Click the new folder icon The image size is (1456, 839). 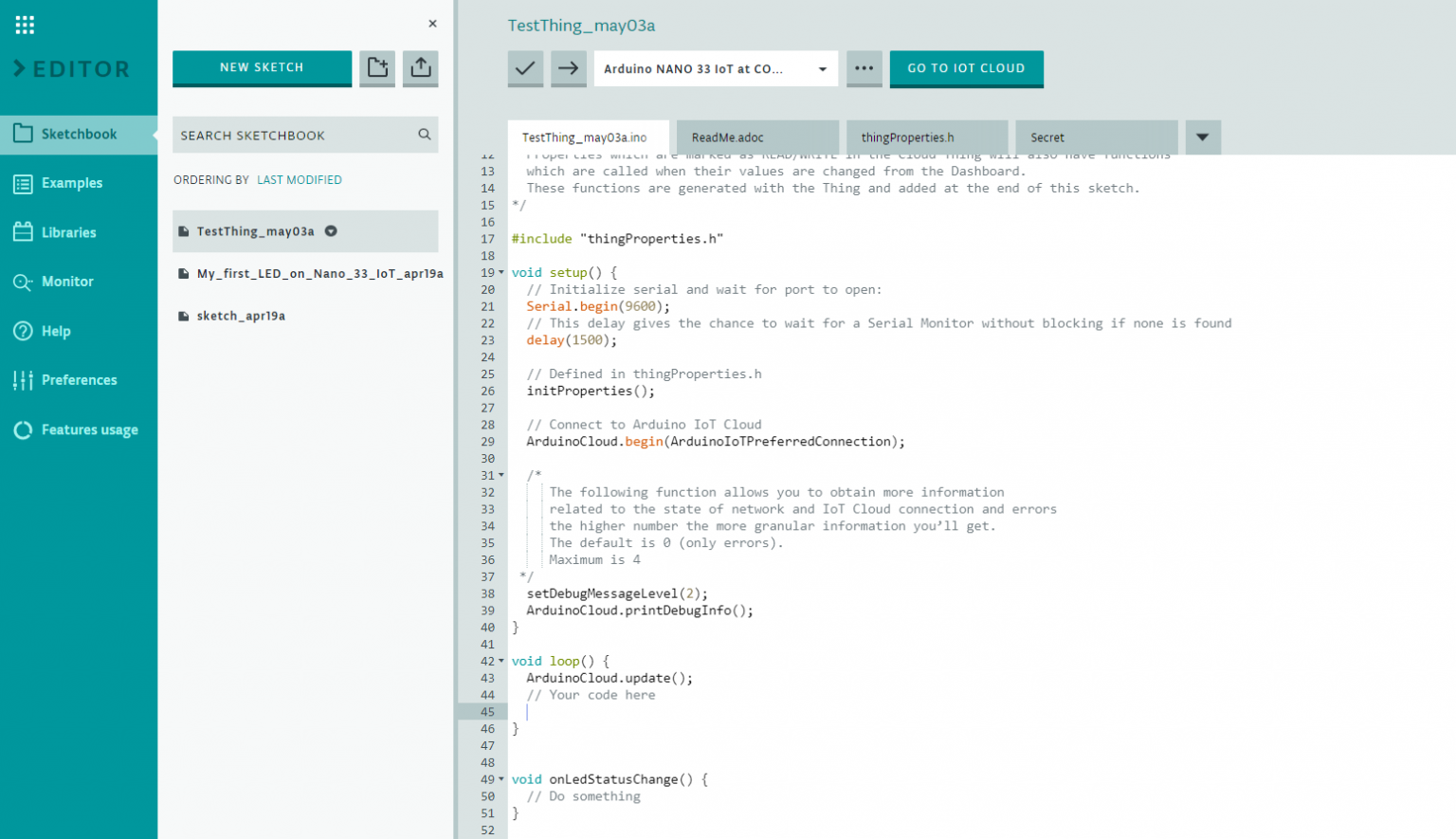377,67
